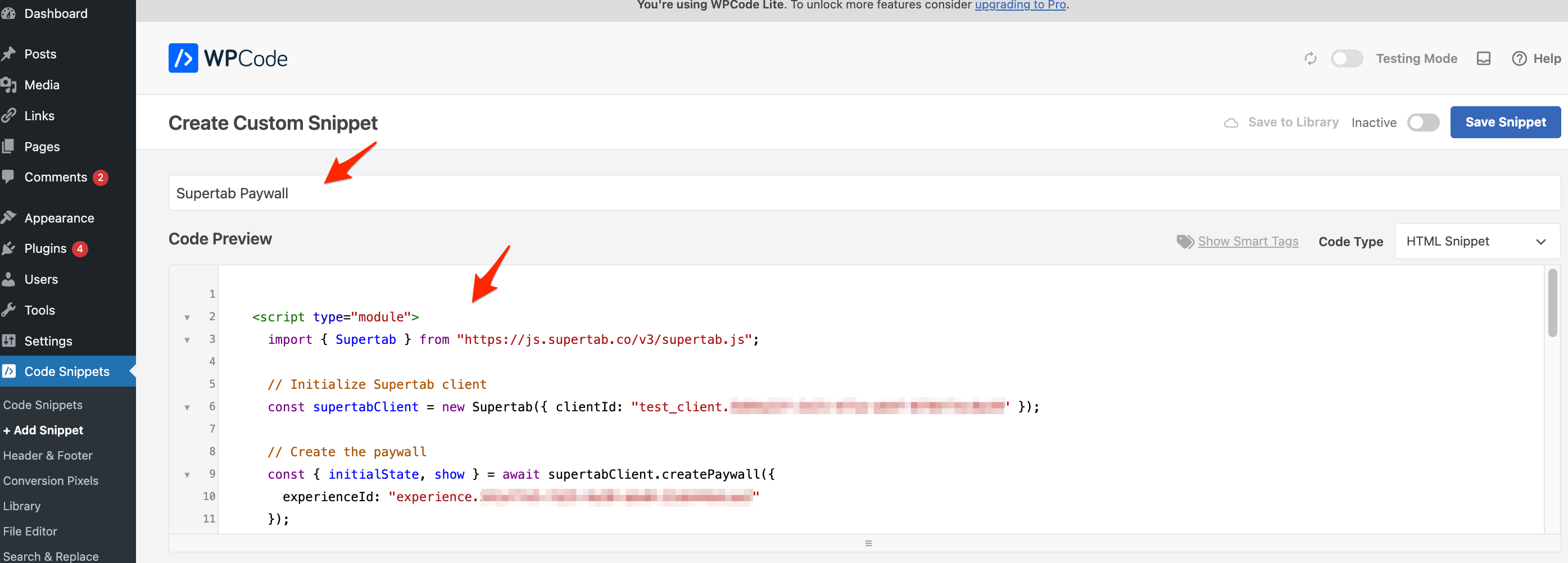Click the WPCode logo icon
The height and width of the screenshot is (563, 1568).
183,58
